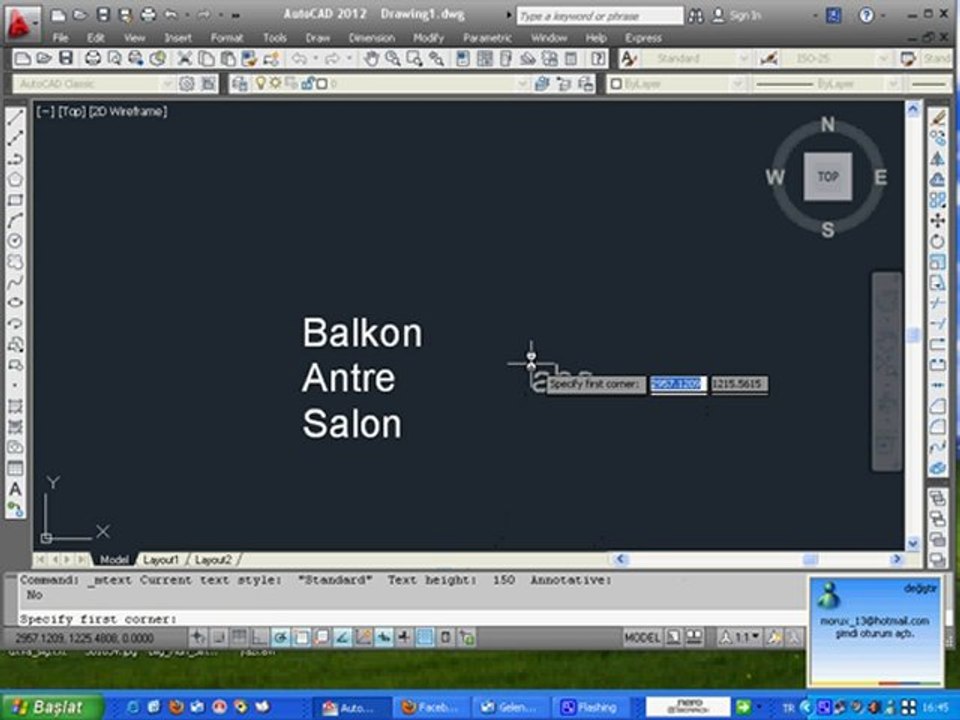Pick the Spline draw tool
960x720 pixels.
coord(15,282)
